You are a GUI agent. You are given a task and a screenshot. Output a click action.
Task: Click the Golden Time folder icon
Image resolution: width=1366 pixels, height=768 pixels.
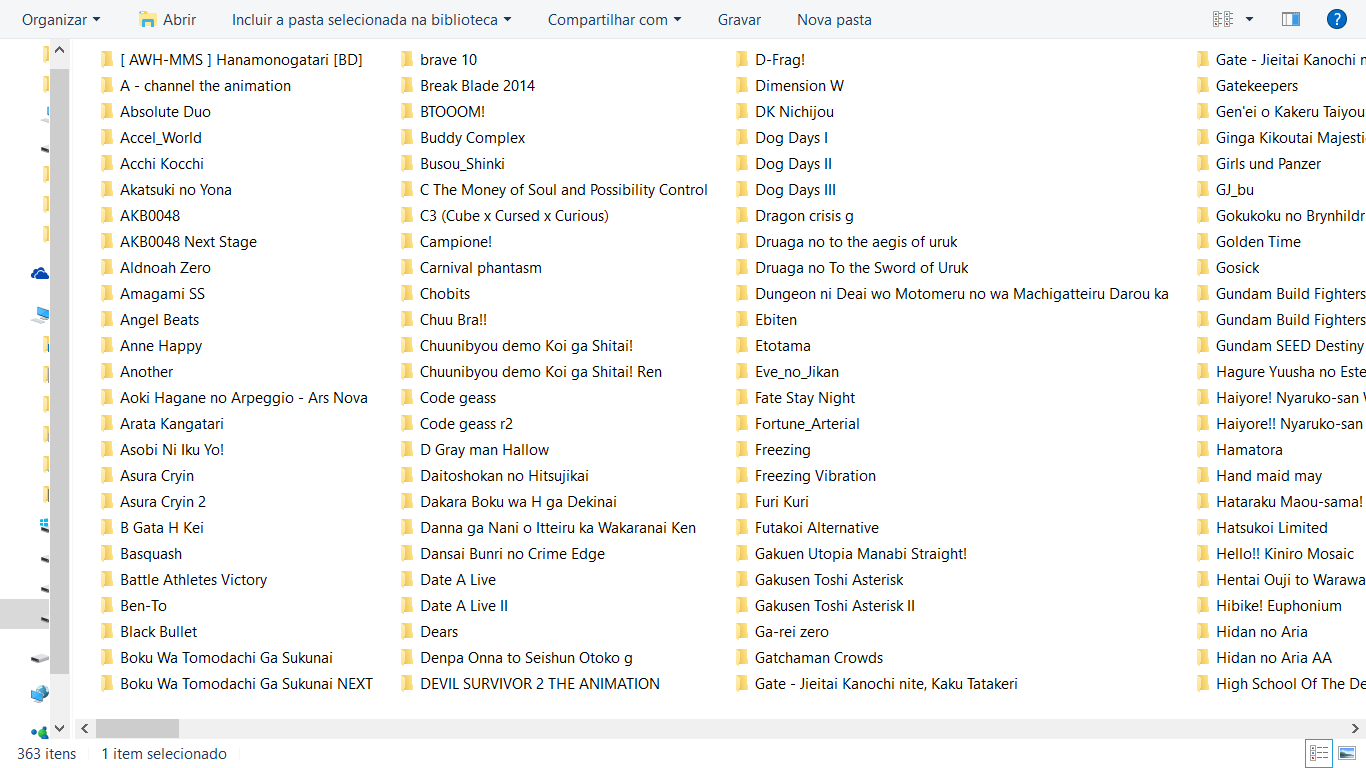click(1203, 241)
